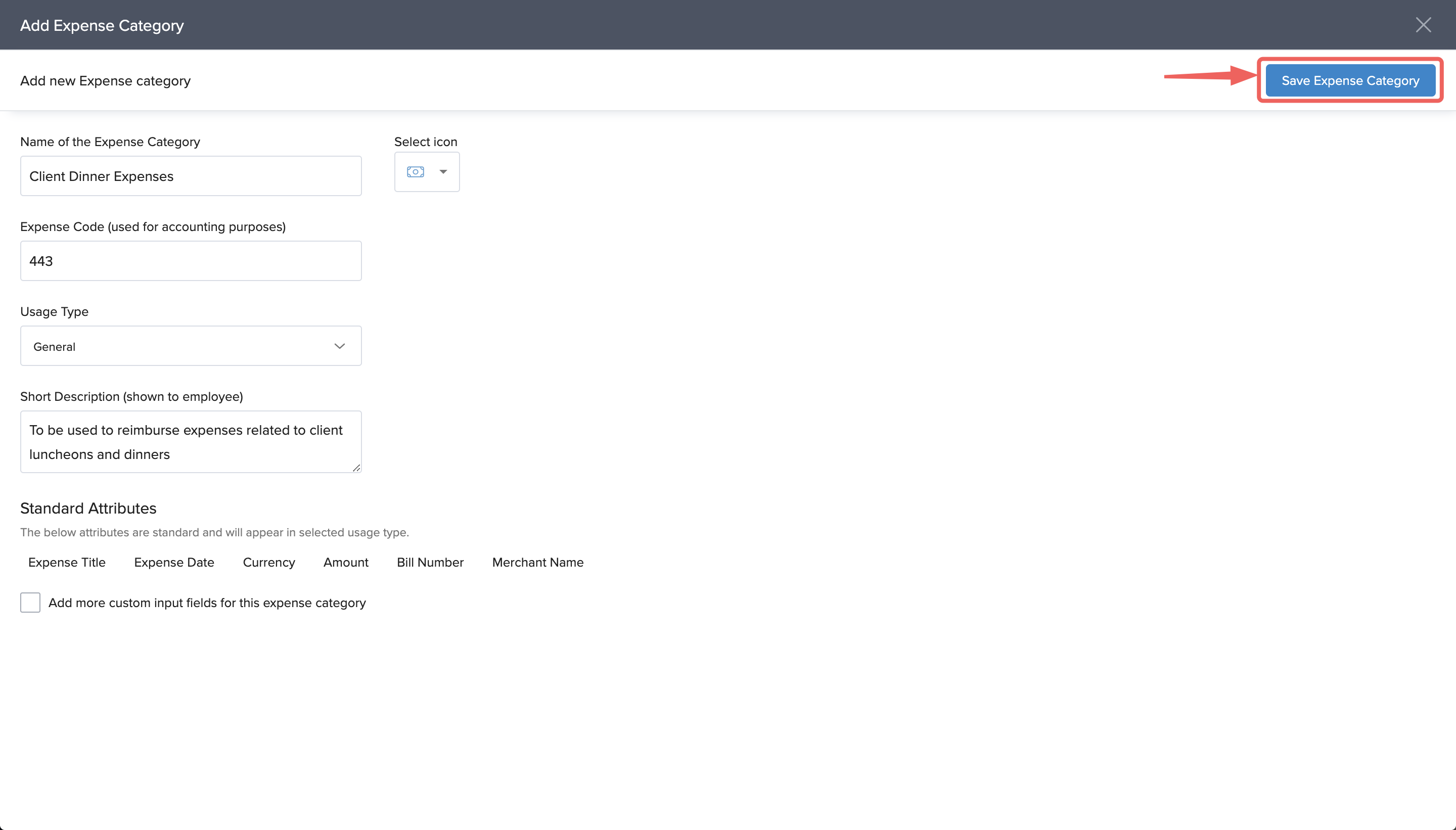This screenshot has width=1456, height=830.
Task: Click the textarea resize handle corner
Action: click(x=356, y=468)
